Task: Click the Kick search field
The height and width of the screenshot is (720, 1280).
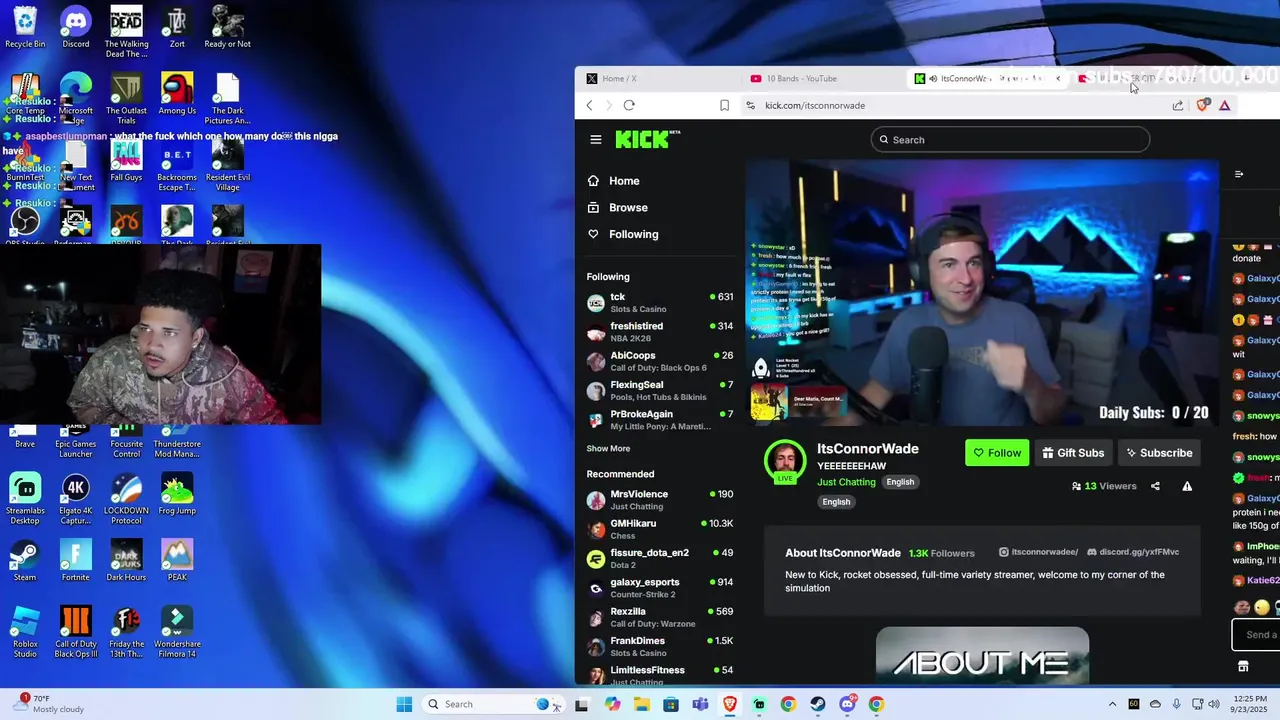Action: point(1010,140)
